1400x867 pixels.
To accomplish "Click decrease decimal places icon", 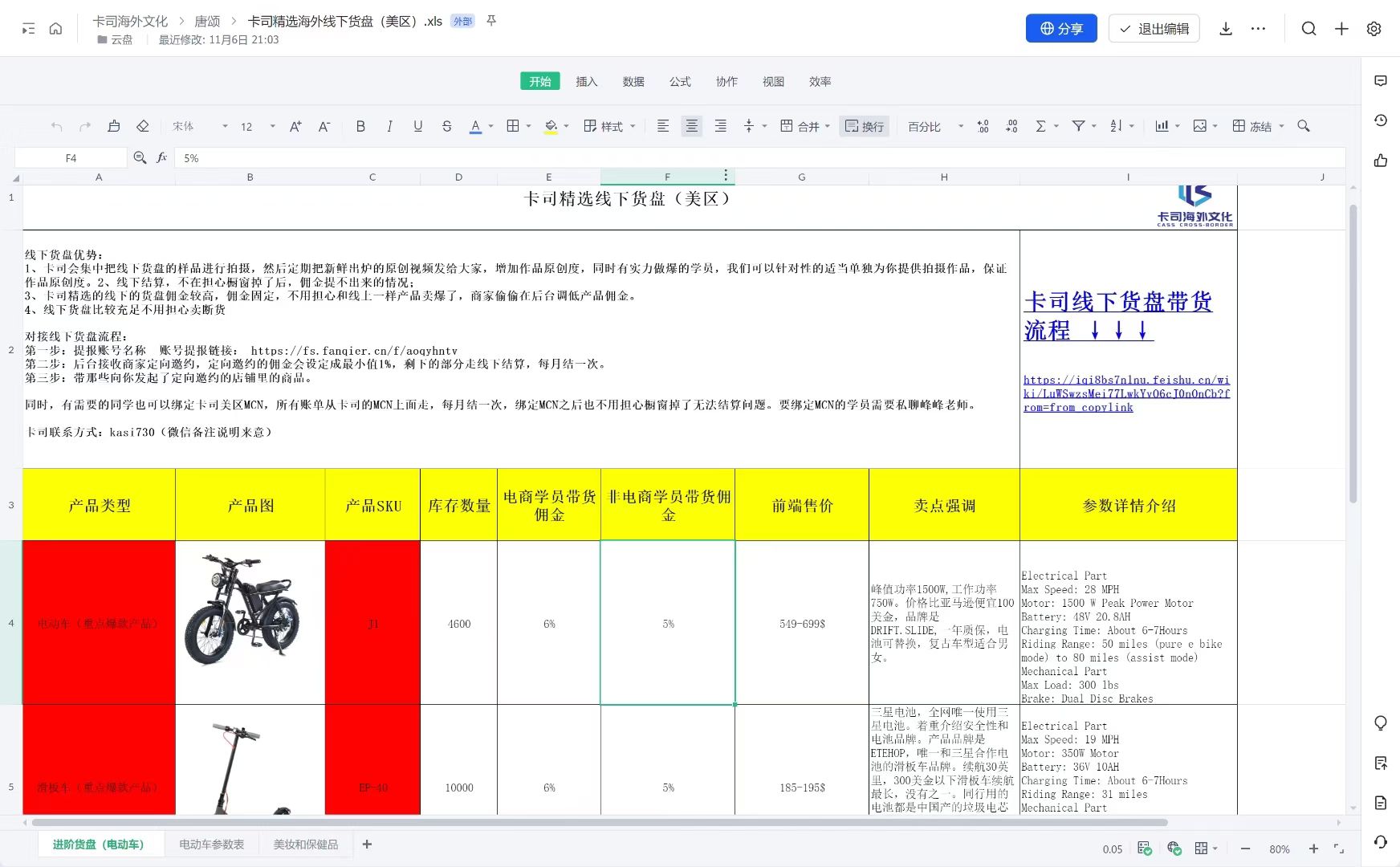I will pyautogui.click(x=1011, y=126).
